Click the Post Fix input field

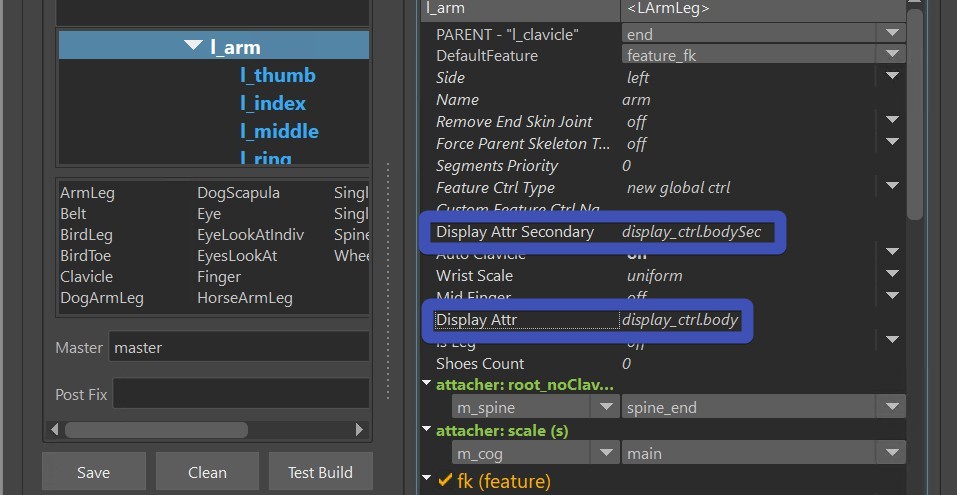coord(241,394)
